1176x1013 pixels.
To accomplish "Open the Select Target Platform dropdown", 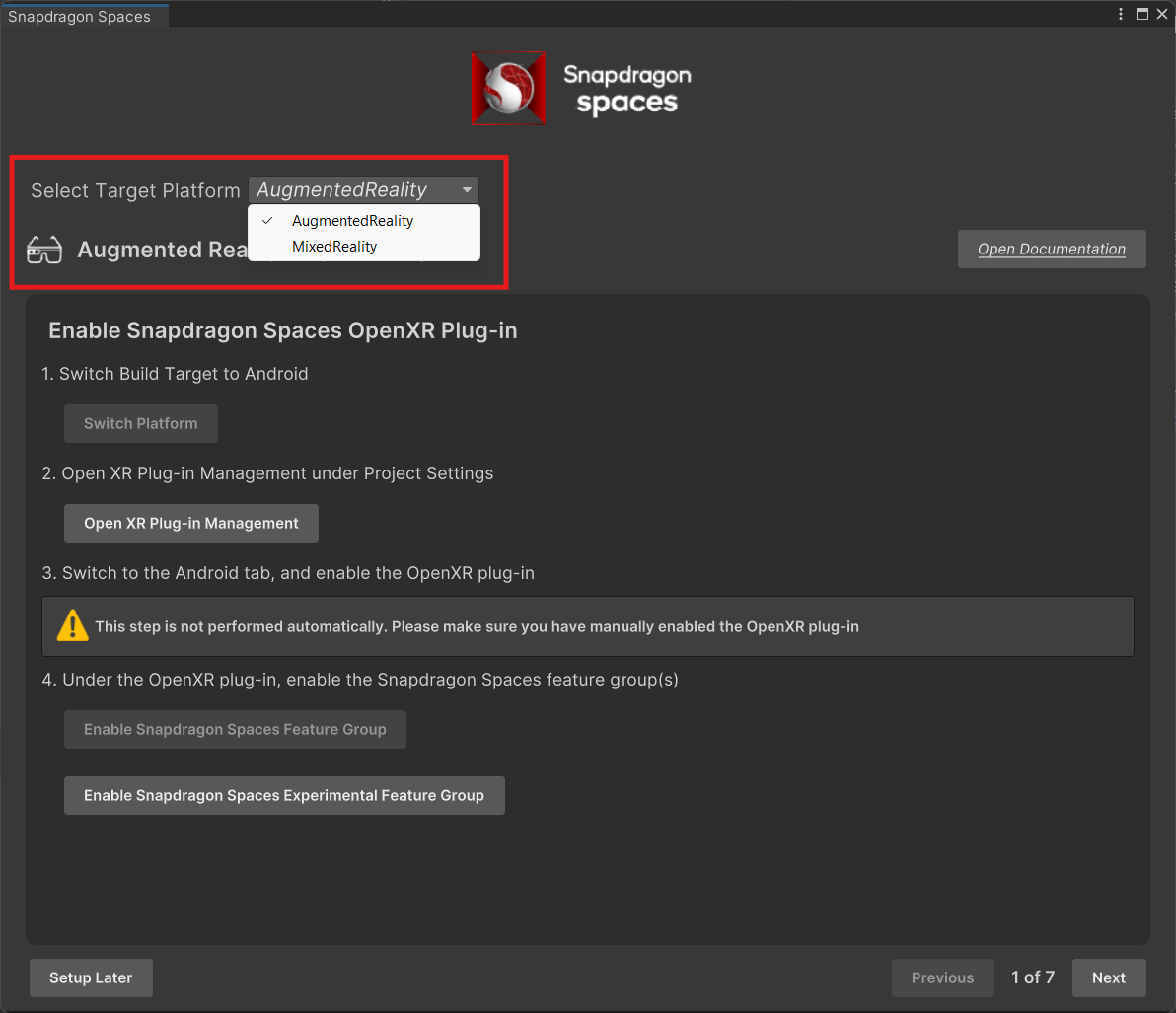I will tap(363, 189).
